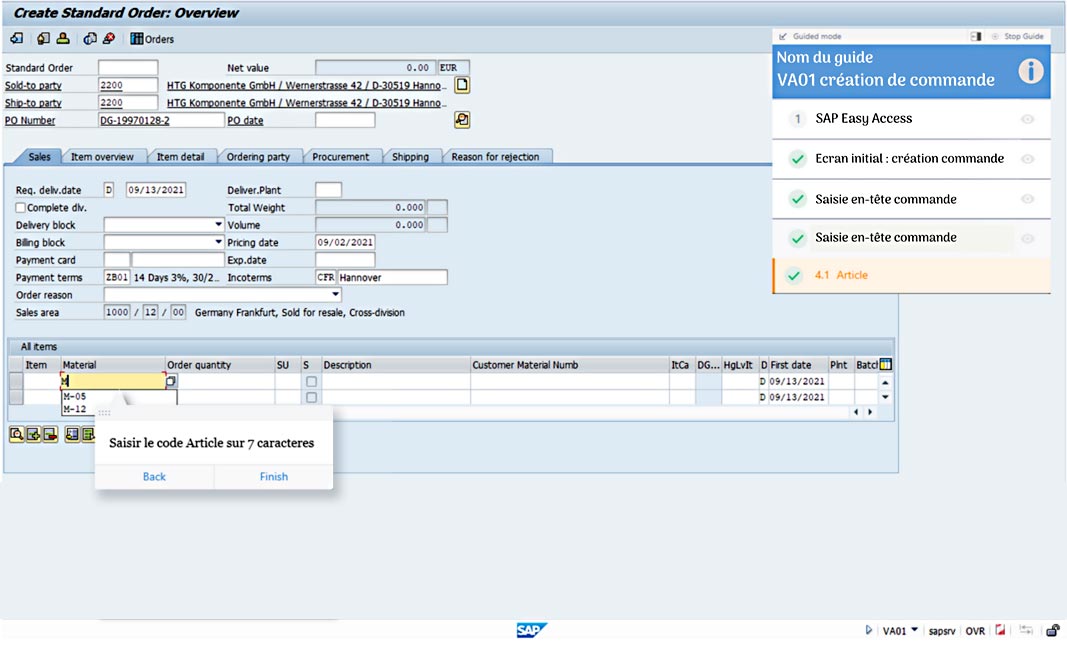Click the insert item row icon
The image size is (1067, 652).
tap(33, 434)
